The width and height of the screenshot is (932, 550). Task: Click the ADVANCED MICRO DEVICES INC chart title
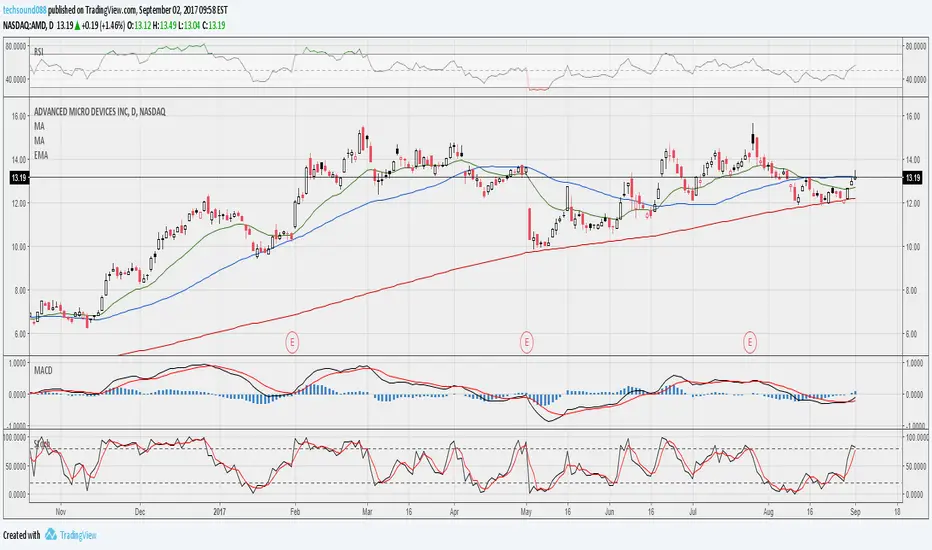point(99,111)
